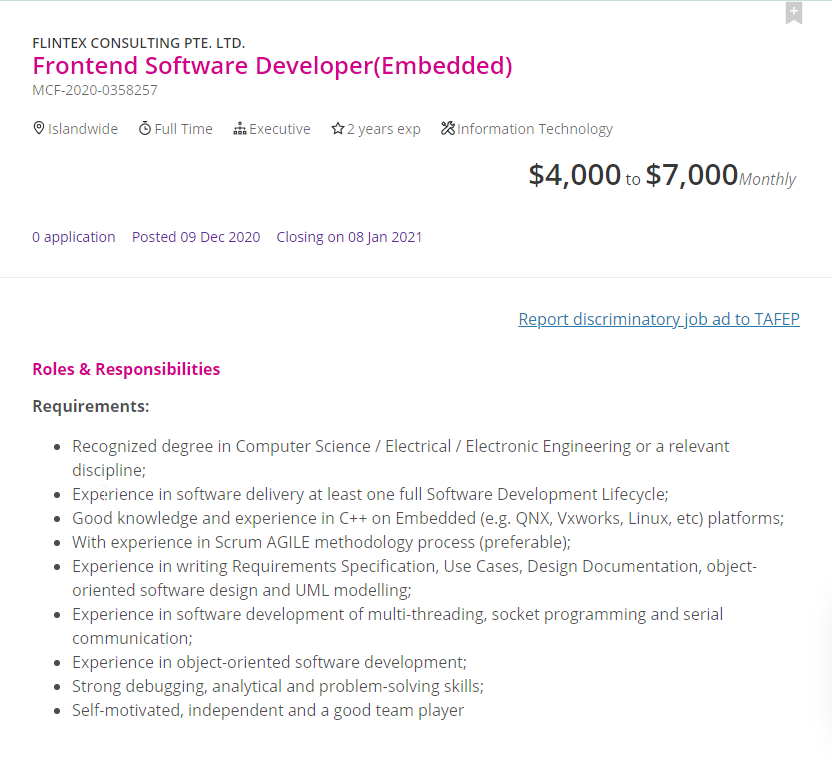Viewport: 832px width, 767px height.
Task: Click the Islandwide location label
Action: tap(83, 129)
